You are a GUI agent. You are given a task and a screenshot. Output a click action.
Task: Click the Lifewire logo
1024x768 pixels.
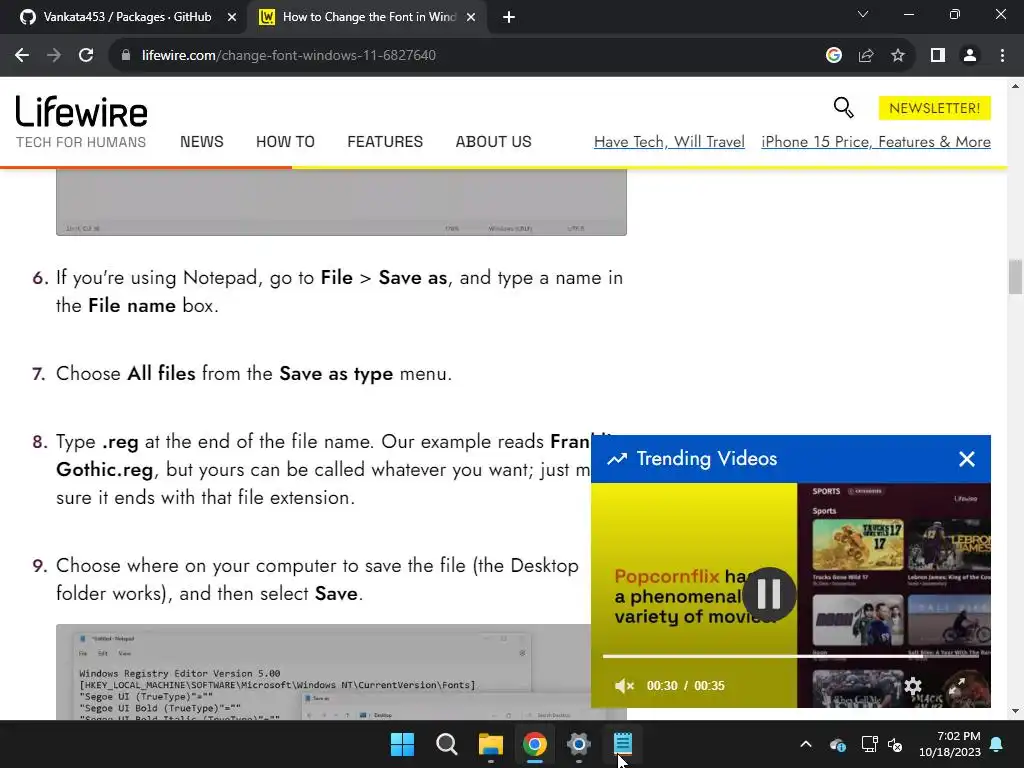82,111
